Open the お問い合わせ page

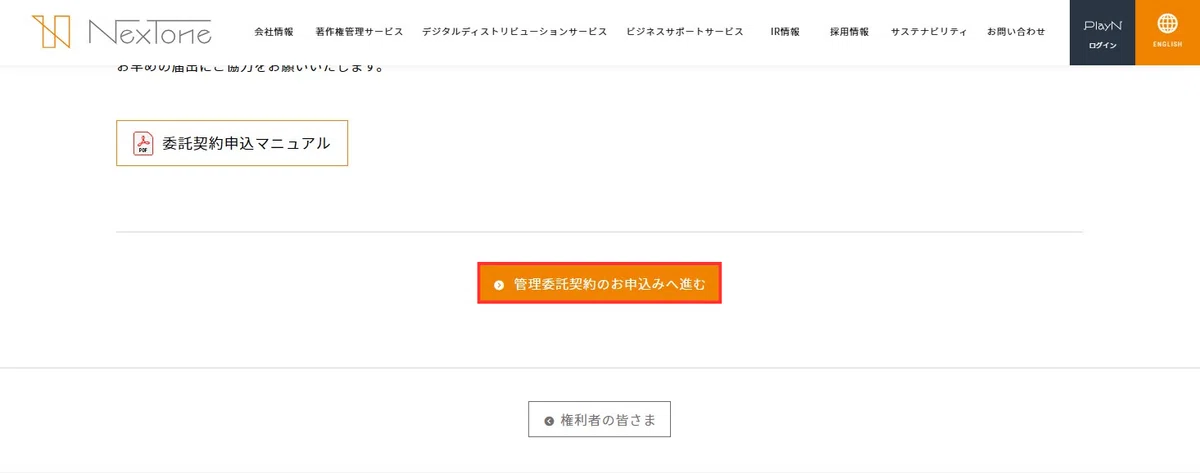(x=1016, y=32)
